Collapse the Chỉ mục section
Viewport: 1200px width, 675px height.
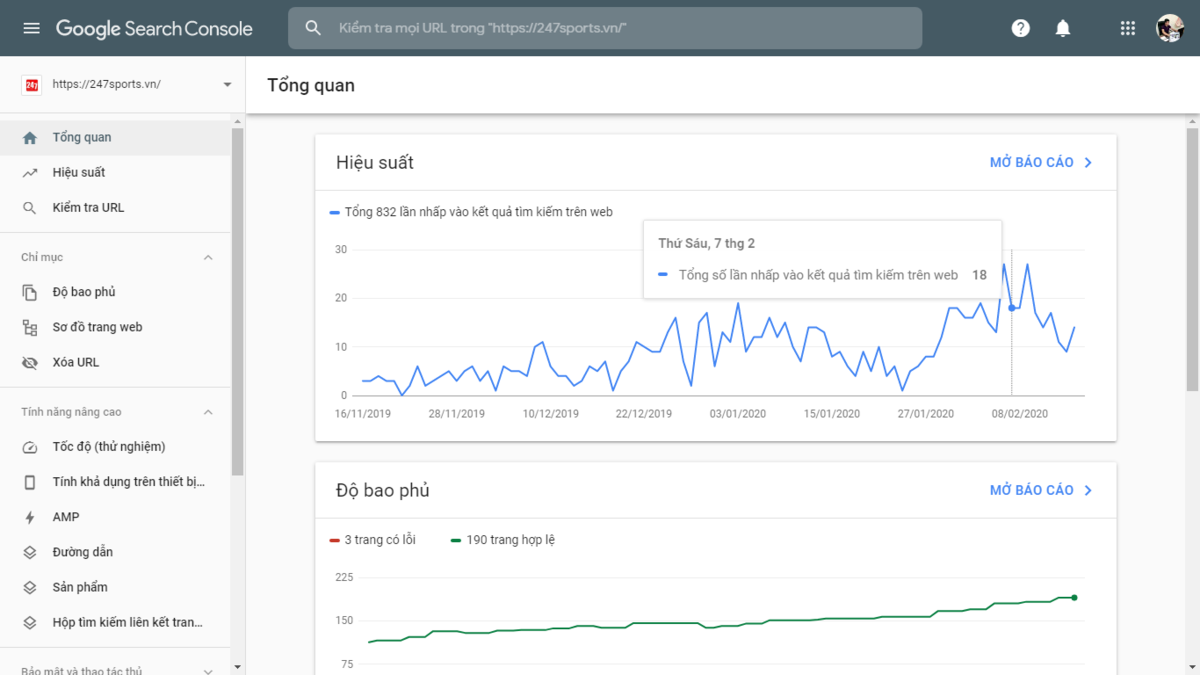(208, 258)
